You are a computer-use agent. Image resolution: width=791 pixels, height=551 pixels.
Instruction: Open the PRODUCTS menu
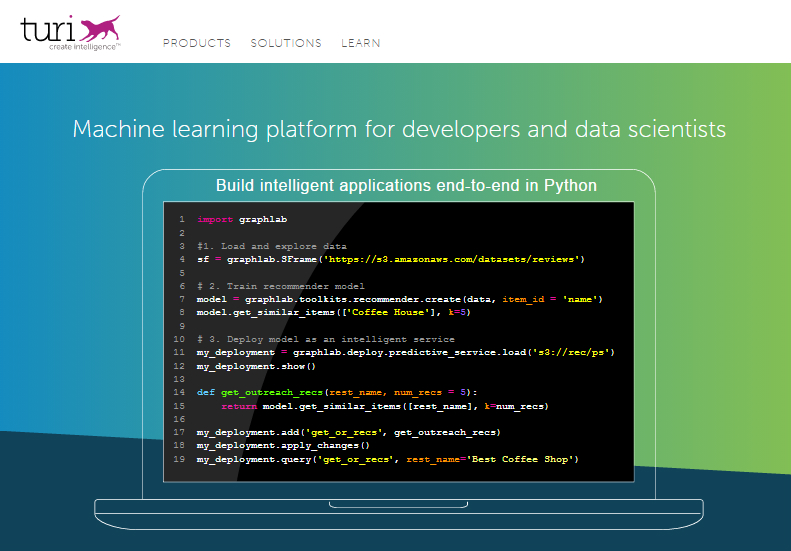[197, 43]
